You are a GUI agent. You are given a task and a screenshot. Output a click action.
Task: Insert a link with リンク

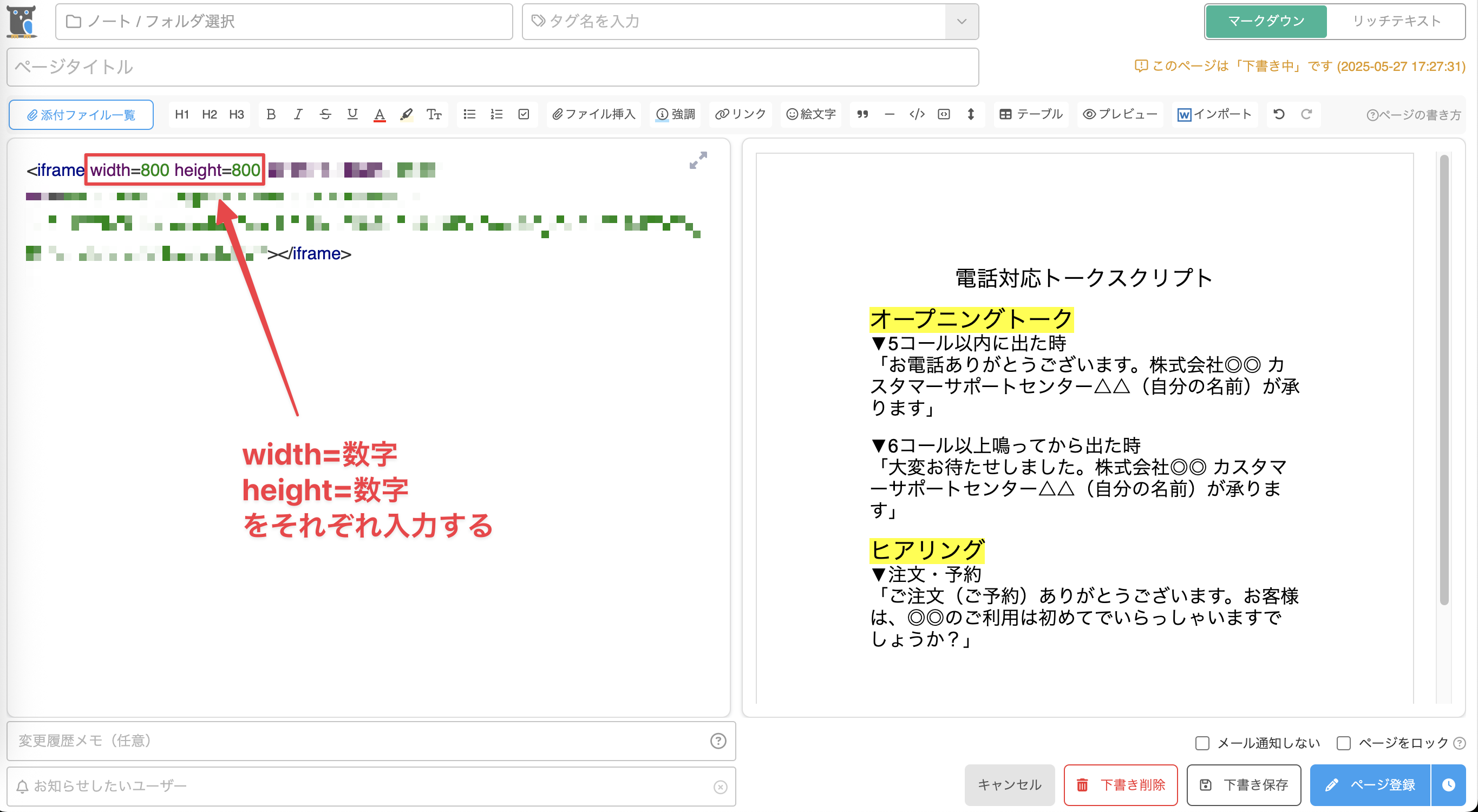(x=740, y=115)
